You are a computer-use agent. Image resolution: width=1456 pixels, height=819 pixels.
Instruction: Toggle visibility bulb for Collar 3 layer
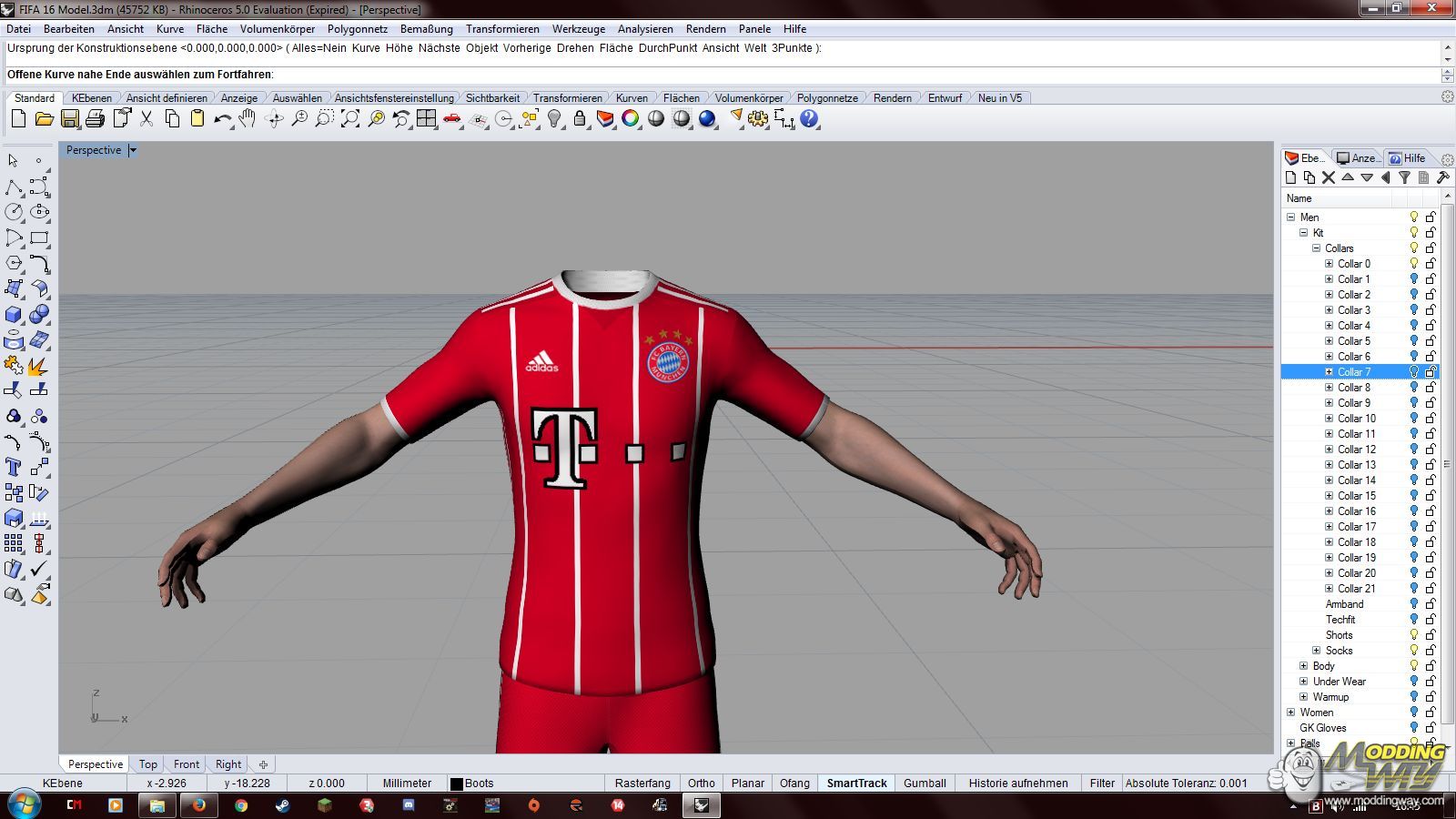1414,310
